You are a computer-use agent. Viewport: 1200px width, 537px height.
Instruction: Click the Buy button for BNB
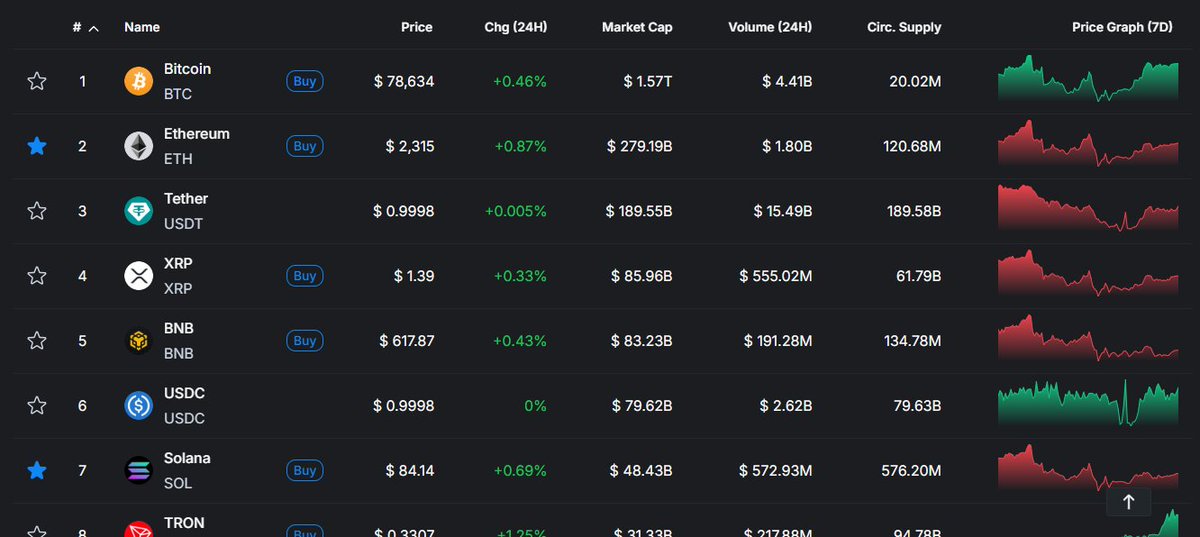(x=305, y=341)
